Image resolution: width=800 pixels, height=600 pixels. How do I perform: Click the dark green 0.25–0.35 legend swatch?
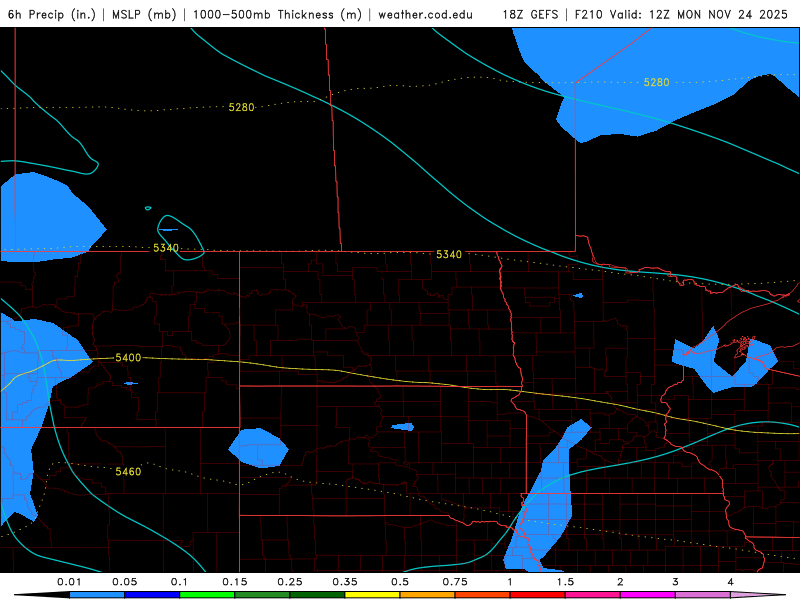pyautogui.click(x=317, y=595)
